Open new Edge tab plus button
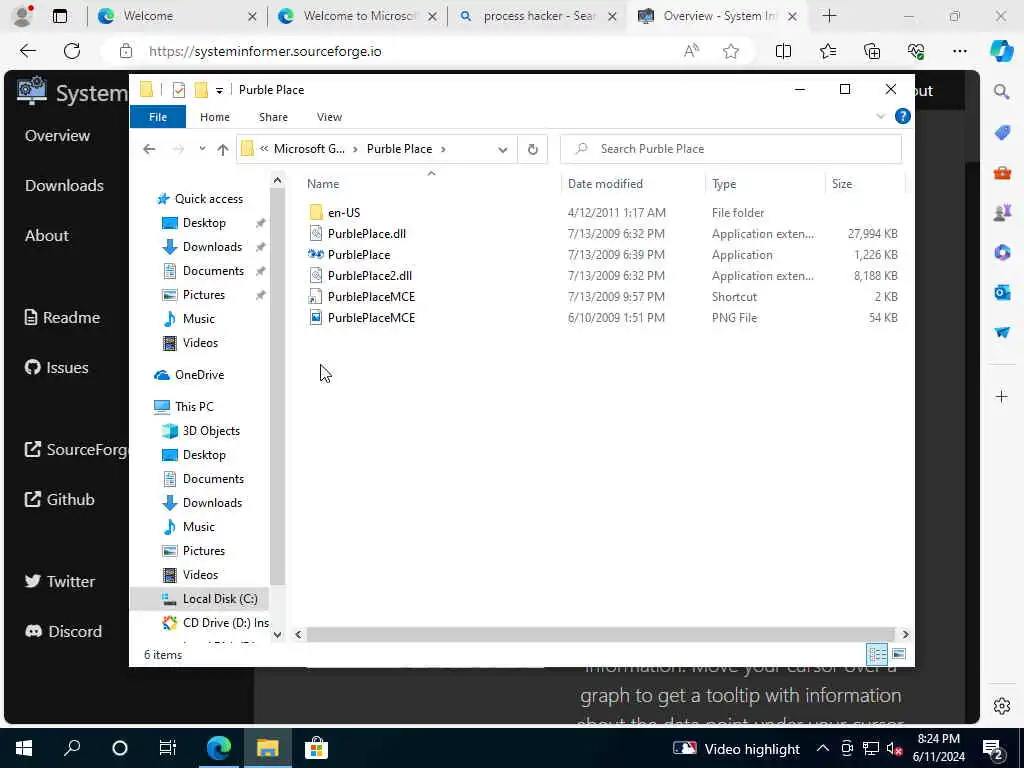The height and width of the screenshot is (768, 1024). click(829, 16)
